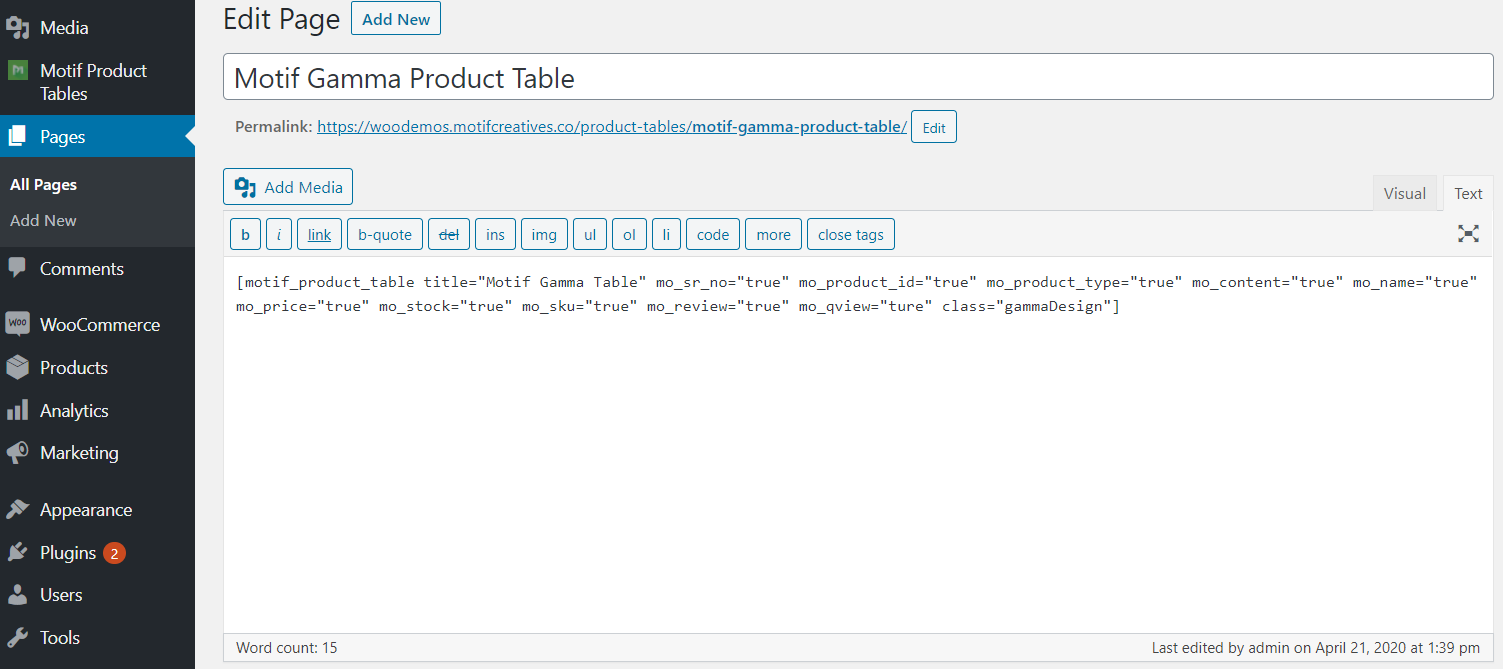Click the b-quote quicktag button
The image size is (1503, 669).
coord(385,234)
